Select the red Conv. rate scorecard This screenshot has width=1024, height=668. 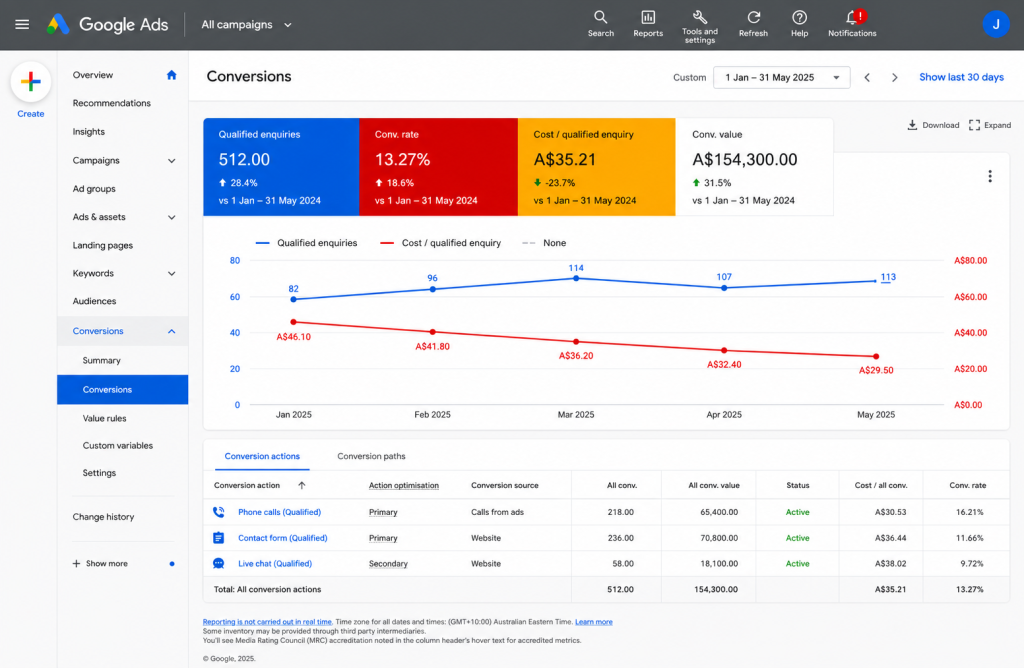coord(438,167)
